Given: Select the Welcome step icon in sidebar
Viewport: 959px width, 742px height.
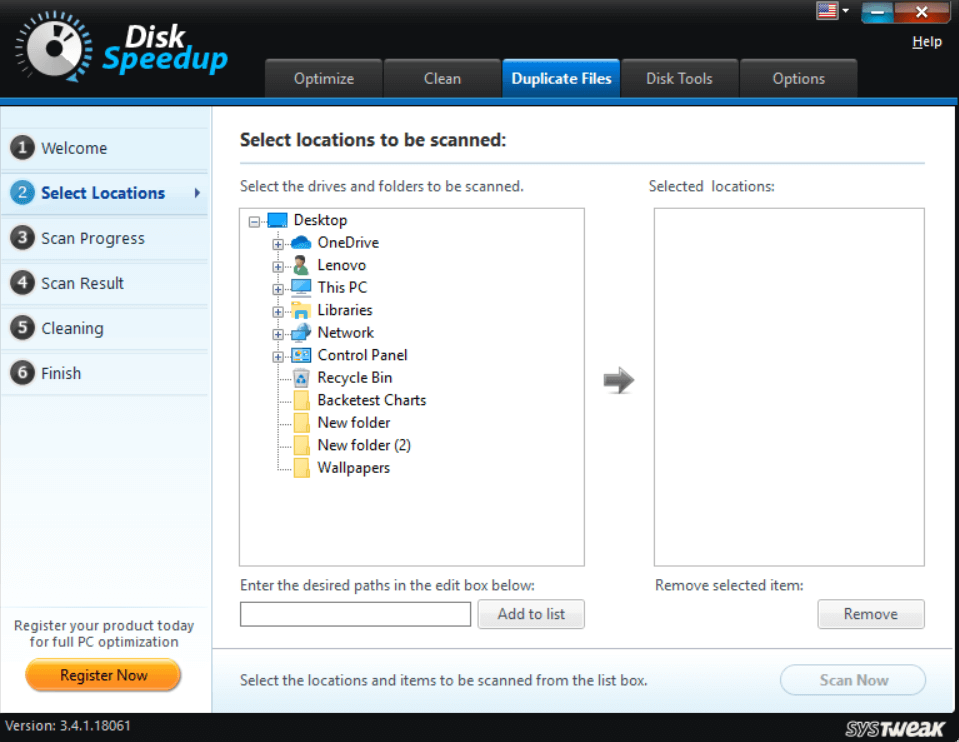Looking at the screenshot, I should (23, 147).
